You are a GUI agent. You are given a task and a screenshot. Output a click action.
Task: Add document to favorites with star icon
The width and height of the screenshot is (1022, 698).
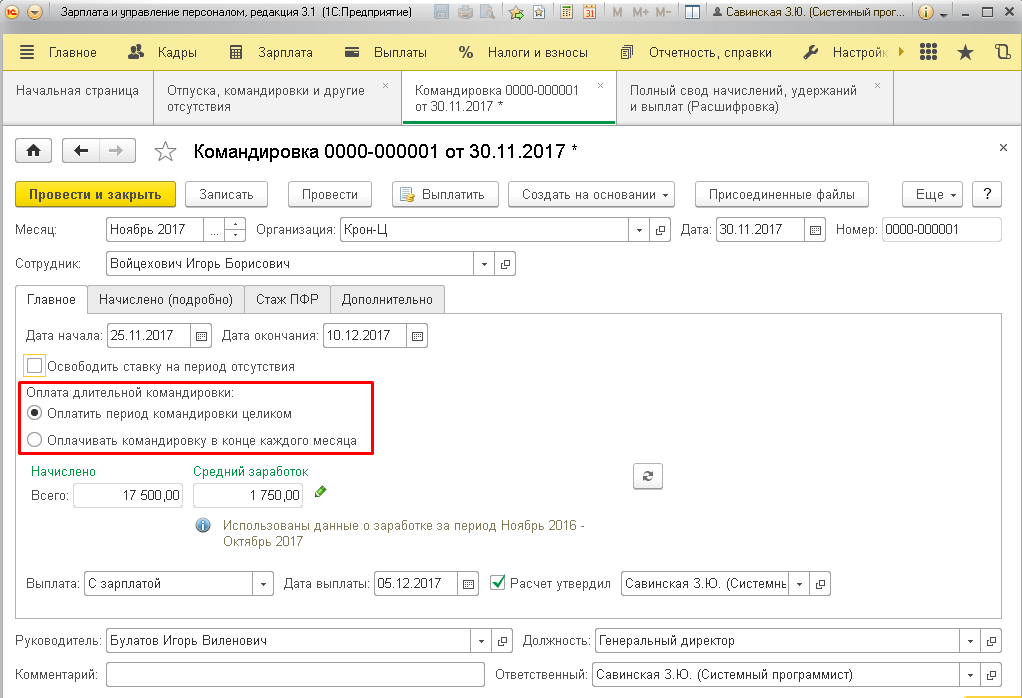[x=165, y=151]
